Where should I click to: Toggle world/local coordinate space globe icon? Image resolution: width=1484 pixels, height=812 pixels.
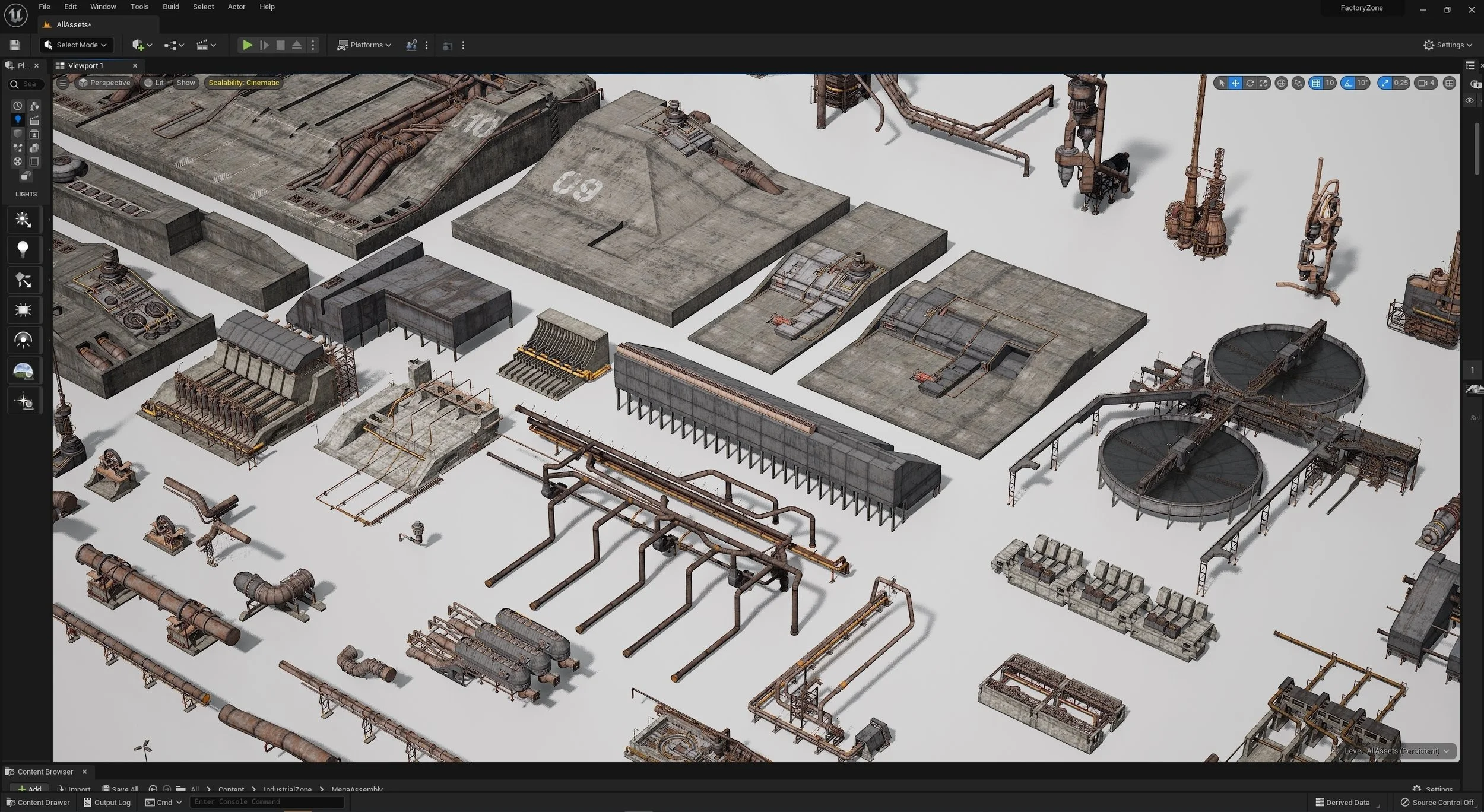click(x=1281, y=83)
